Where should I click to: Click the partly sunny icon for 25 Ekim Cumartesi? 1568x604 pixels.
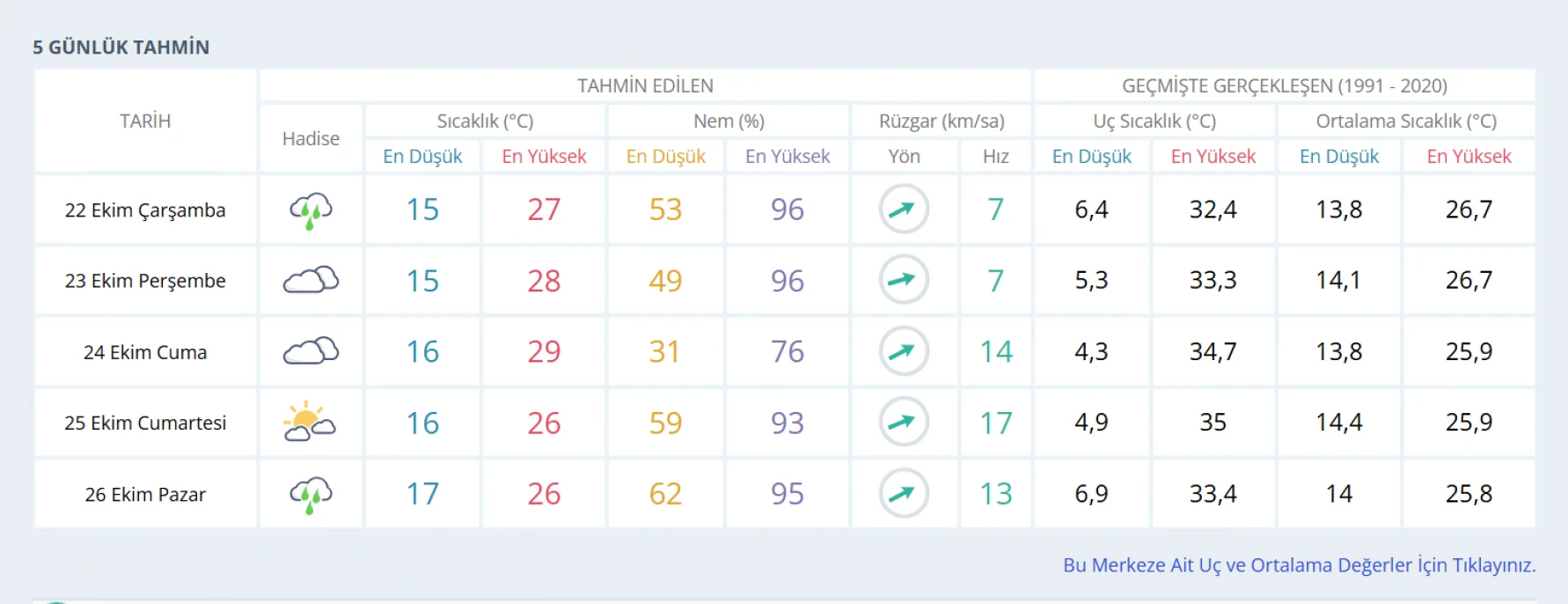310,423
